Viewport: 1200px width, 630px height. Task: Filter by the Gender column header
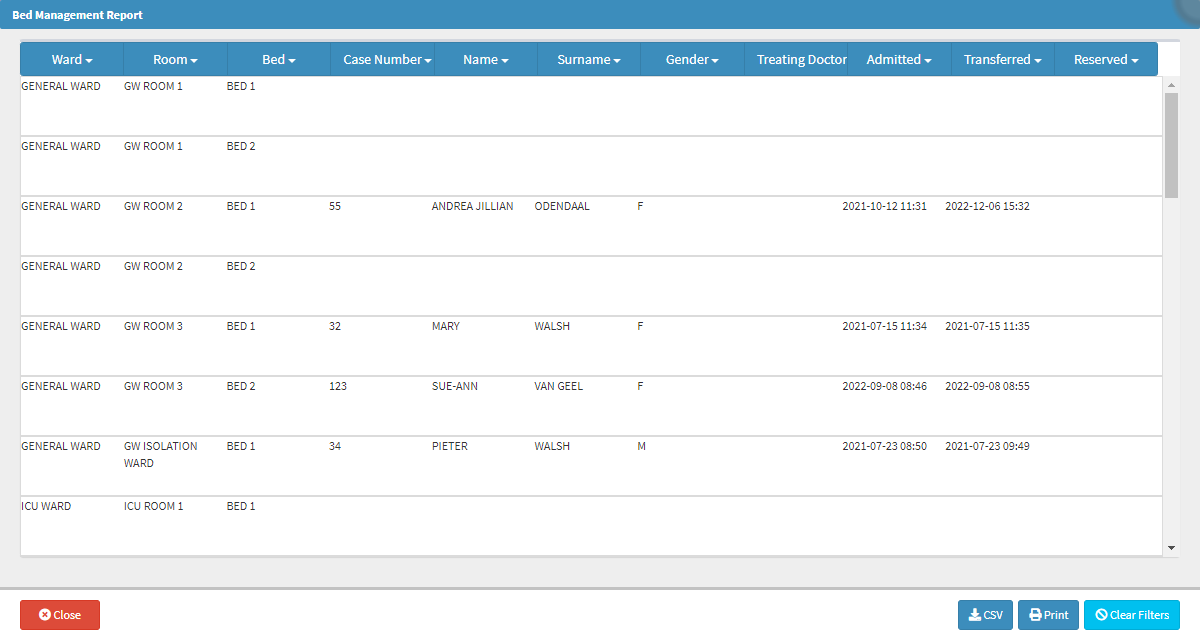tap(692, 60)
